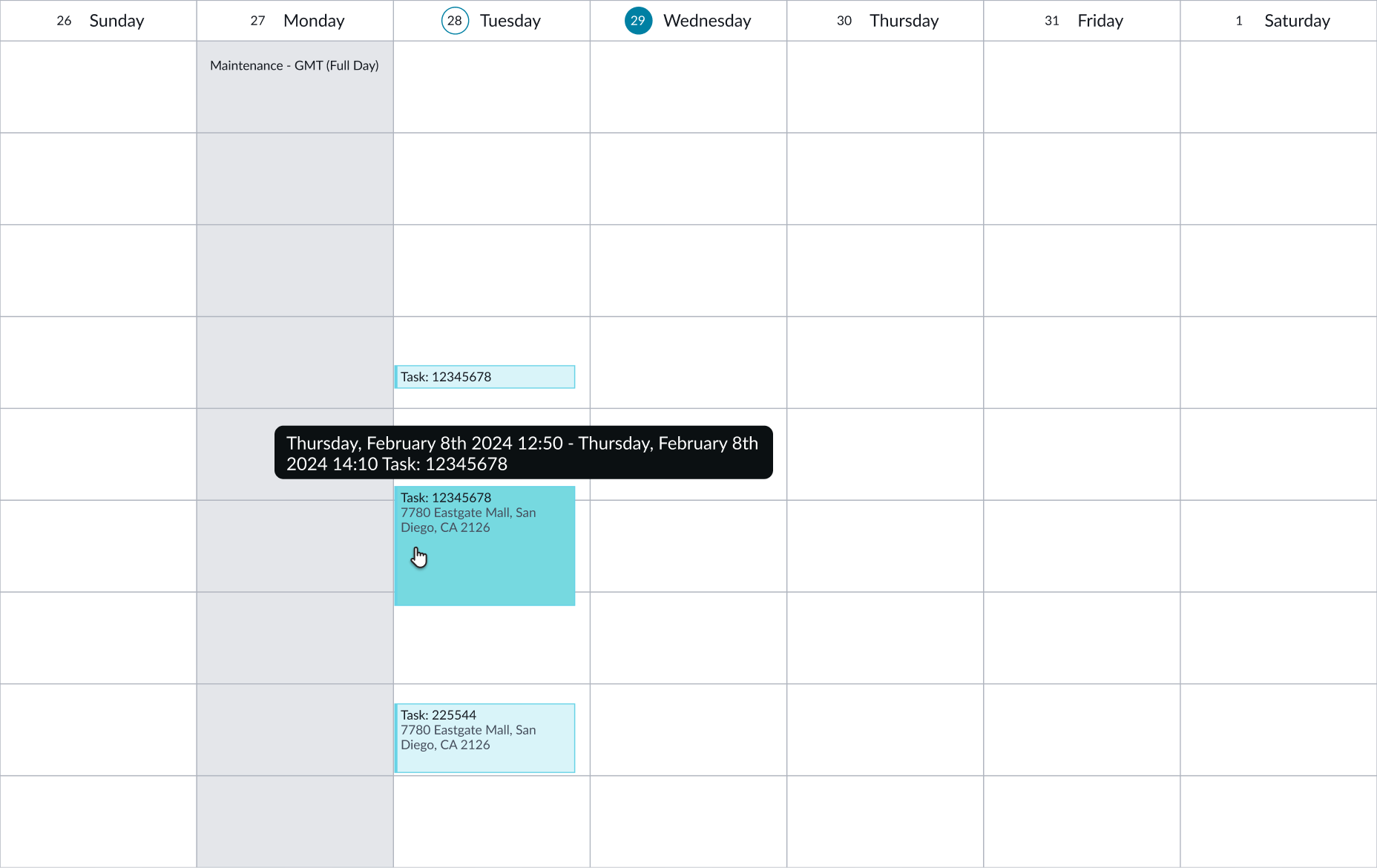Click the date number 26 on Sunday
Viewport: 1377px width, 868px height.
tap(64, 21)
